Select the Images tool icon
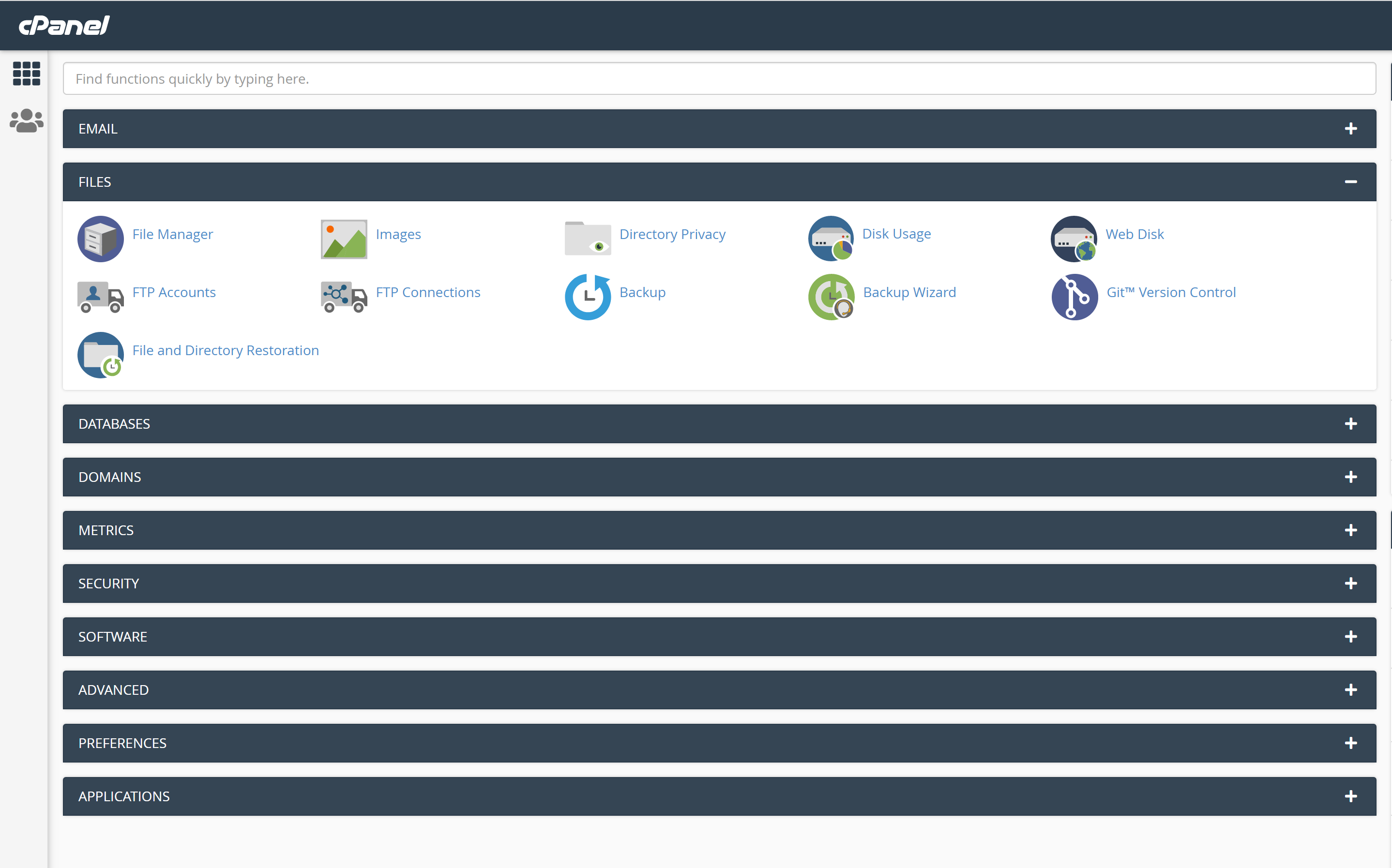 344,239
